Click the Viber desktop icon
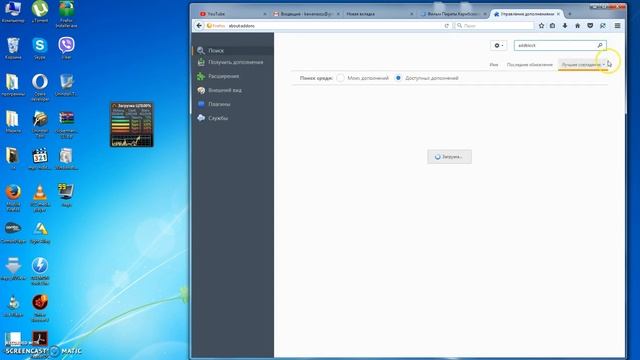 click(x=66, y=48)
